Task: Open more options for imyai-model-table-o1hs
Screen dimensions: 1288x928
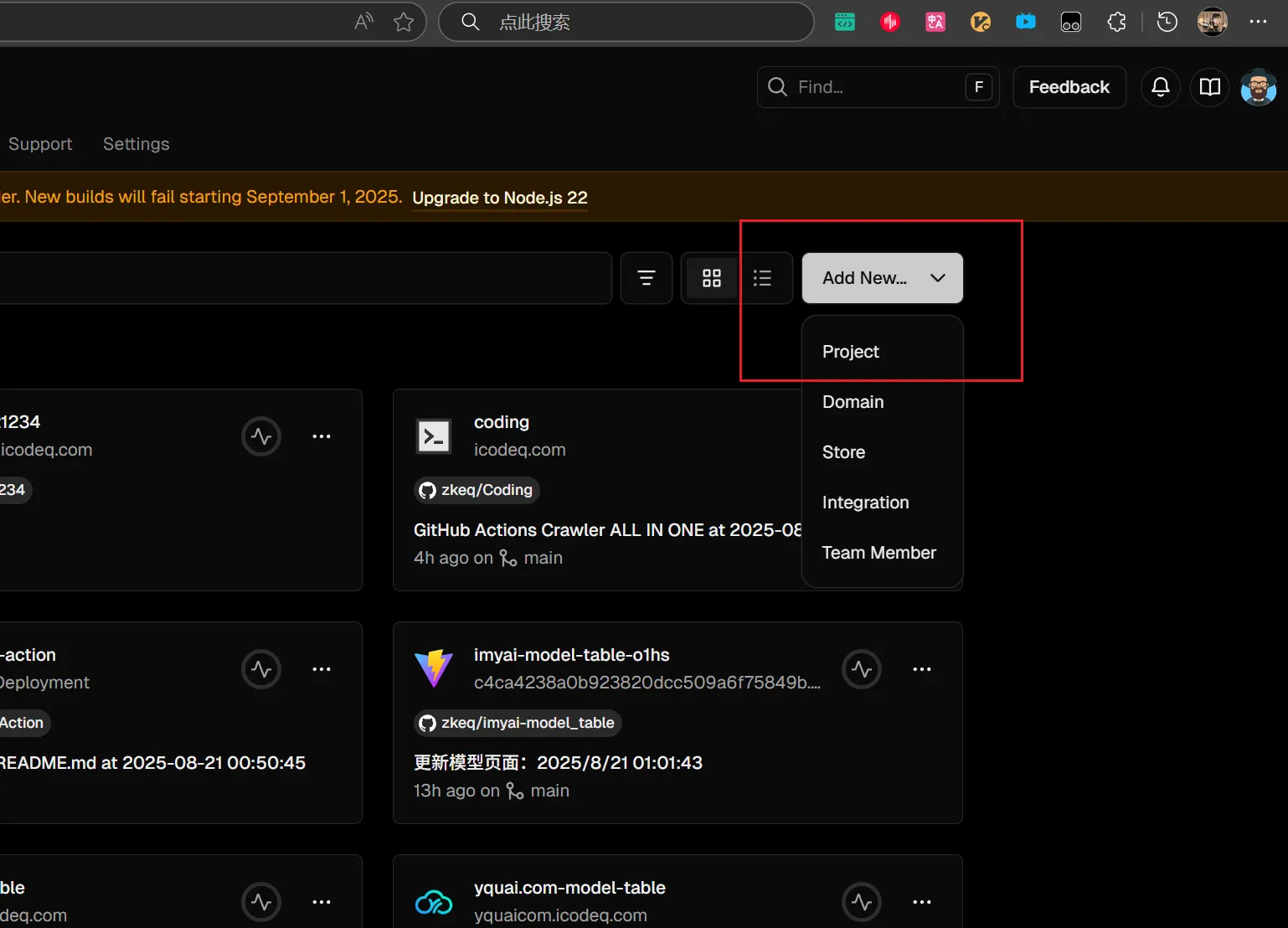Action: tap(922, 669)
